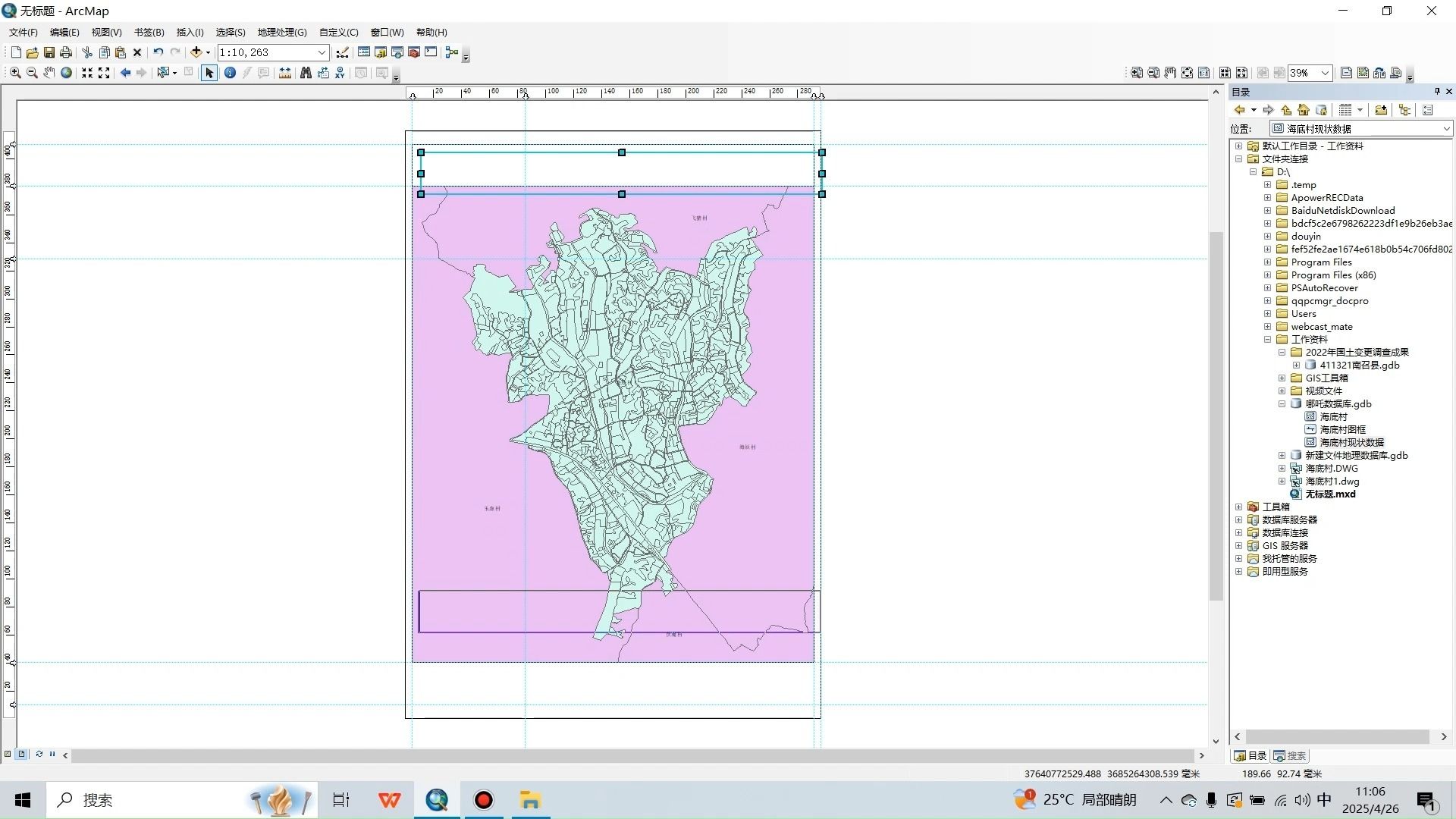Switch to the 搜索 tab below Catalog
The height and width of the screenshot is (819, 1456).
(1290, 756)
